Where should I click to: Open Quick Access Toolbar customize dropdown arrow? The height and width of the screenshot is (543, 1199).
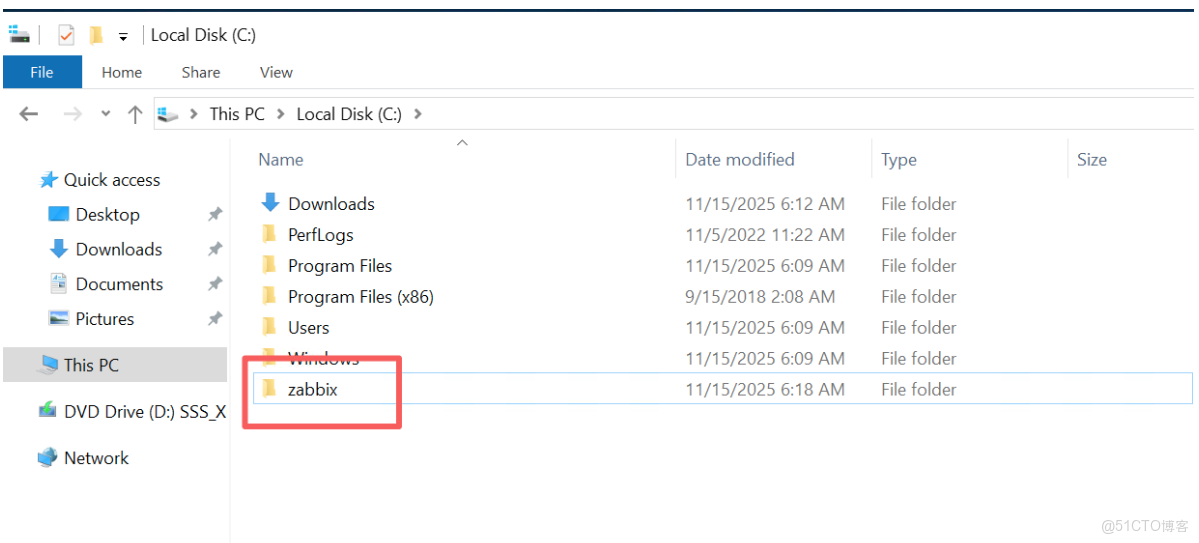tap(123, 36)
